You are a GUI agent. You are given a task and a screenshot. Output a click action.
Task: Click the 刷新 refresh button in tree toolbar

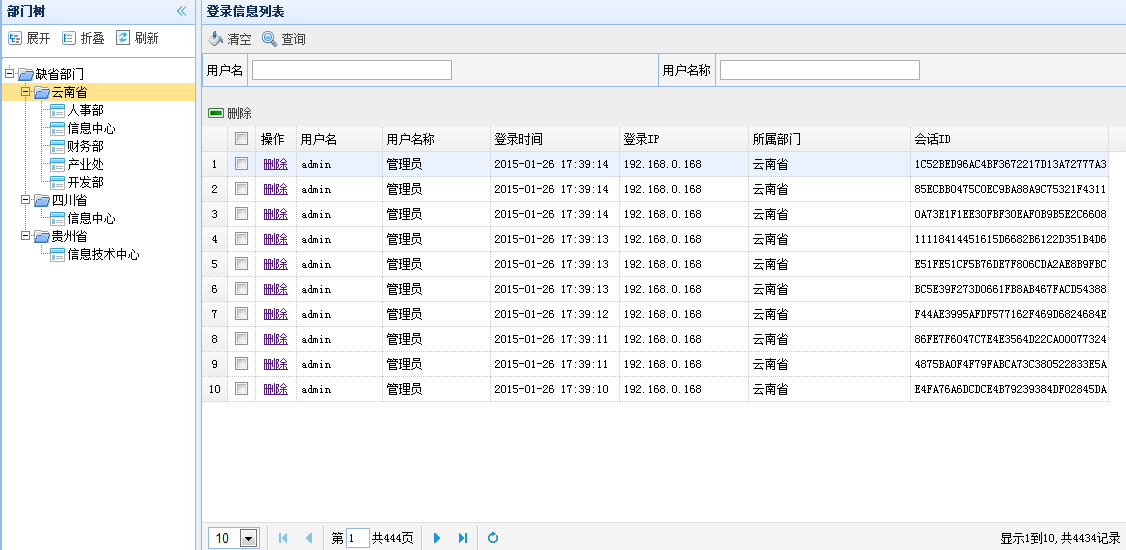pyautogui.click(x=136, y=38)
